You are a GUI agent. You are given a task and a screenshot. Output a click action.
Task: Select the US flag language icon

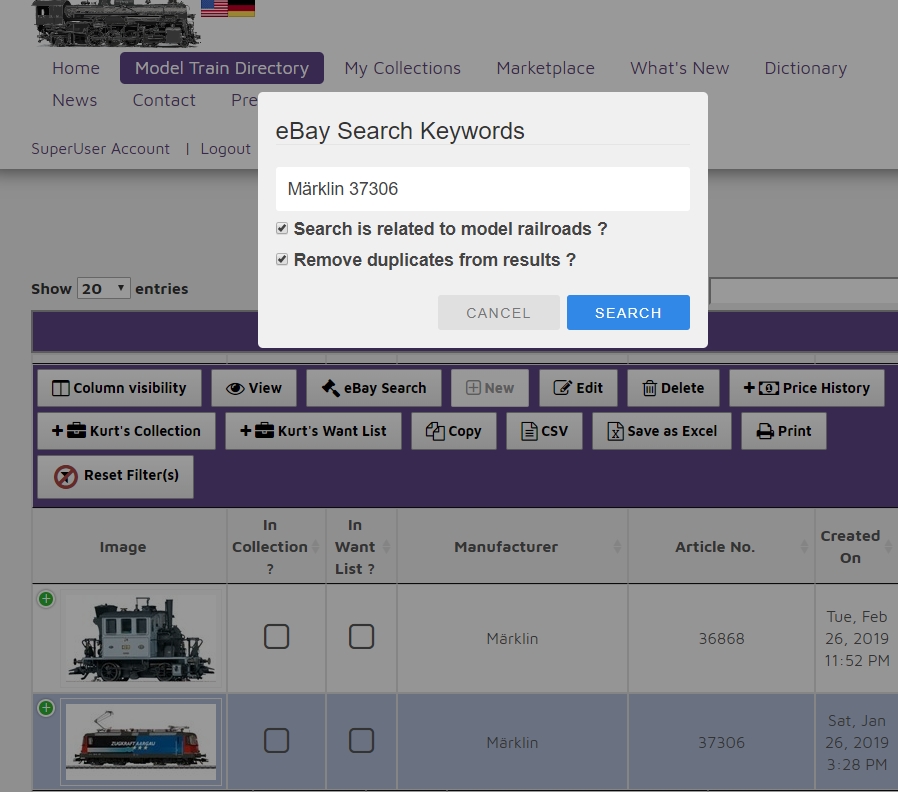click(x=214, y=8)
